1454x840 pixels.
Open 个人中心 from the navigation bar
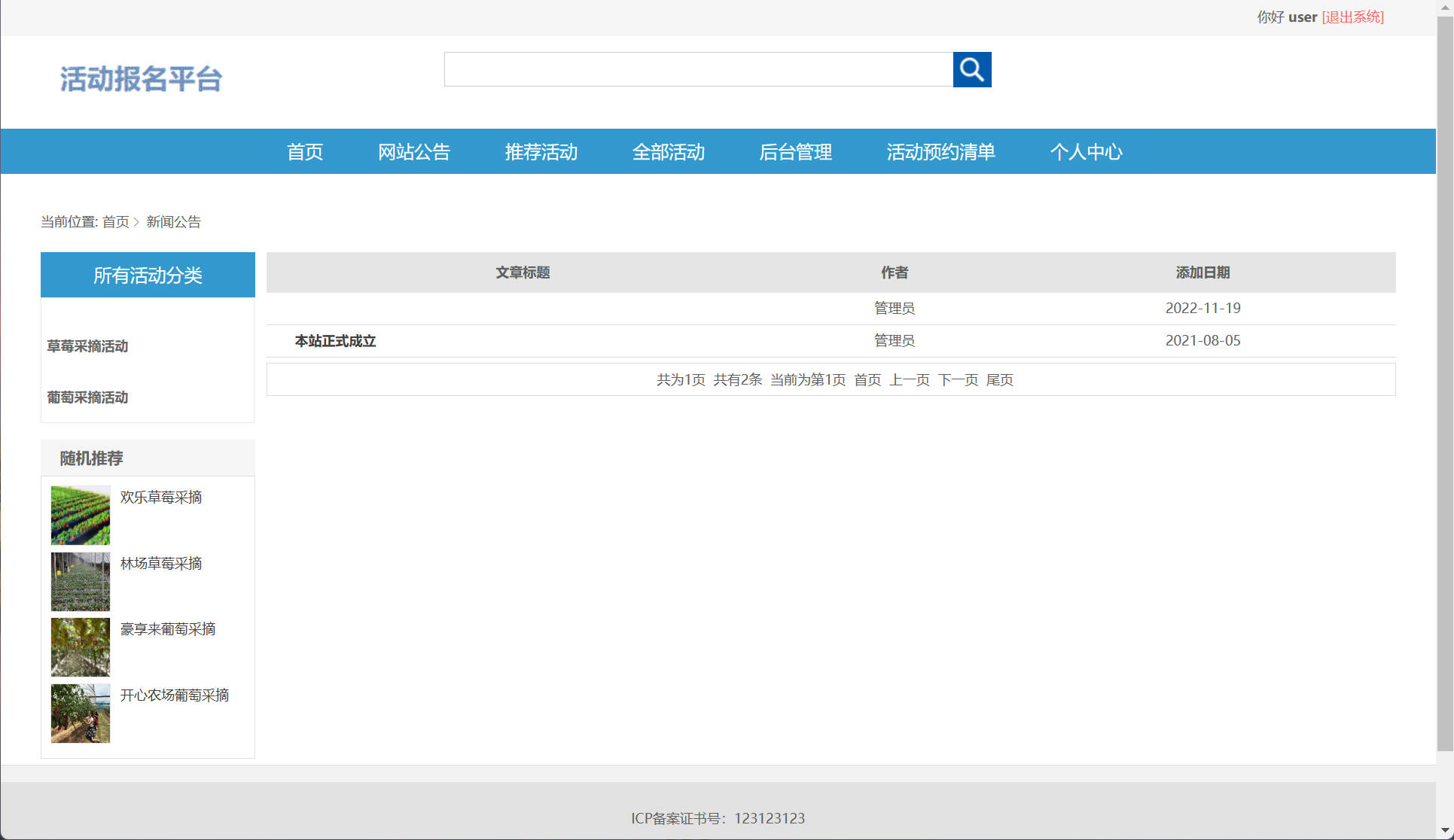coord(1087,151)
